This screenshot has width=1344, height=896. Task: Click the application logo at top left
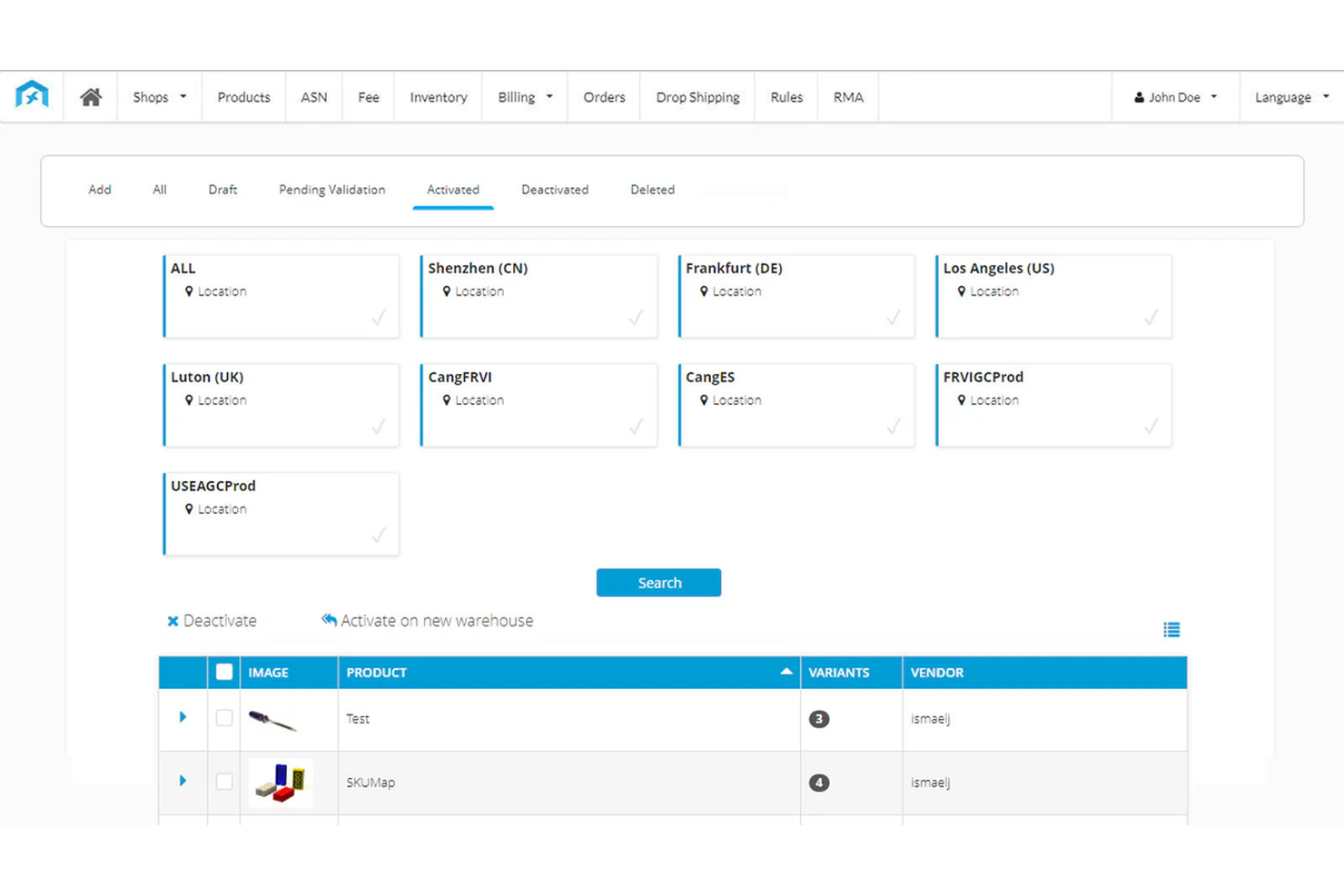coord(32,94)
